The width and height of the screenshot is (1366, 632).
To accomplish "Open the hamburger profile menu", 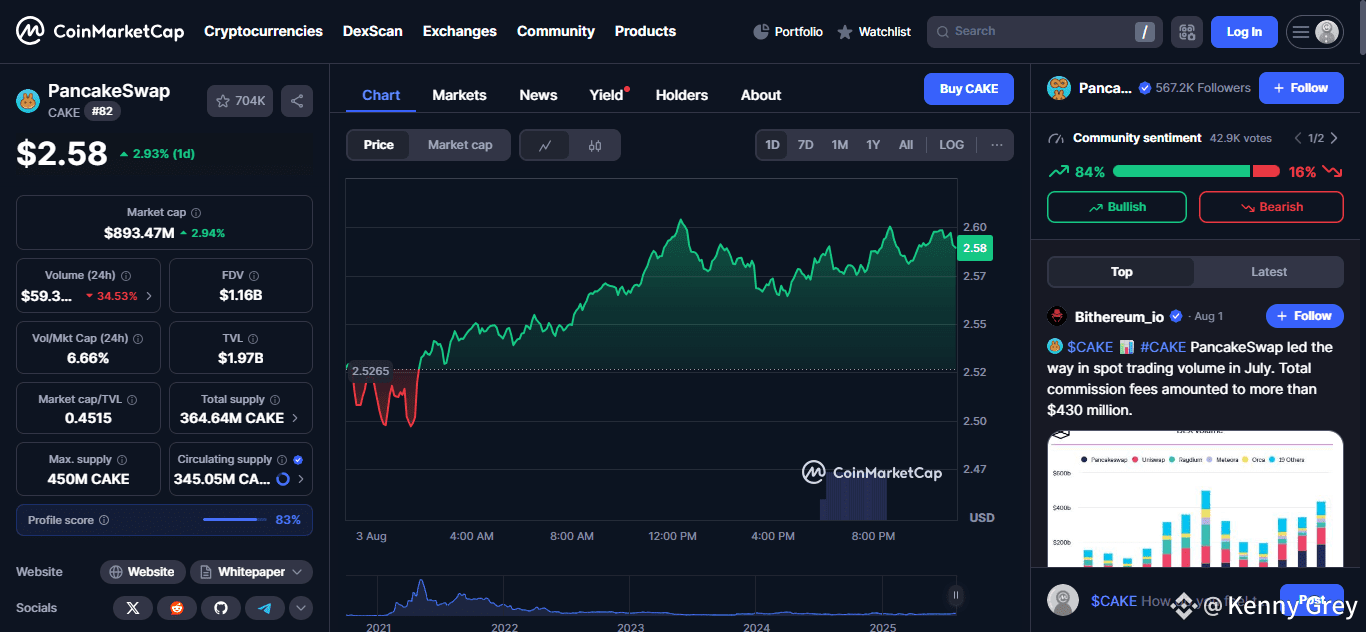I will click(x=1314, y=32).
